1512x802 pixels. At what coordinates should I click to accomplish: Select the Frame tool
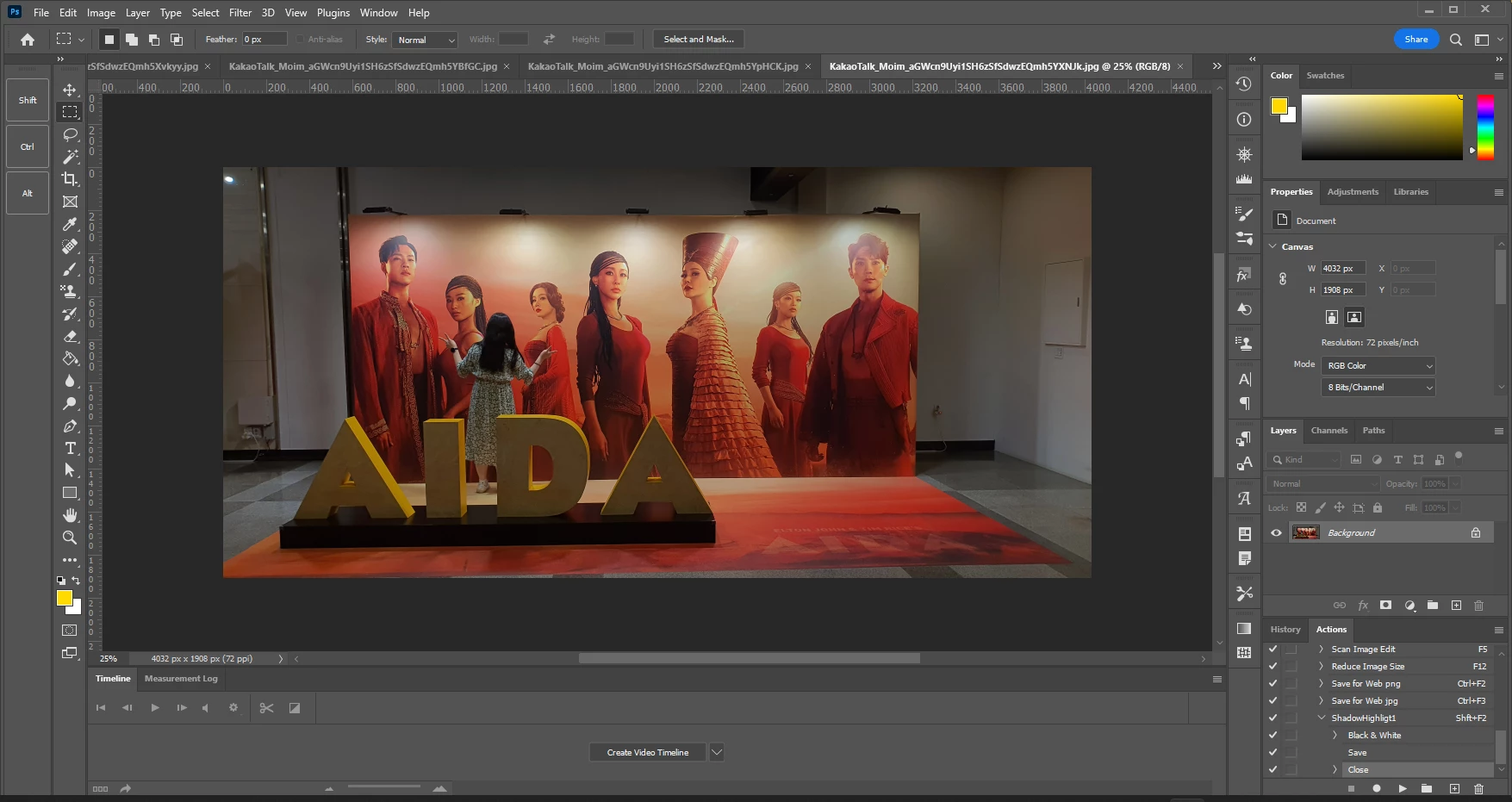[71, 202]
